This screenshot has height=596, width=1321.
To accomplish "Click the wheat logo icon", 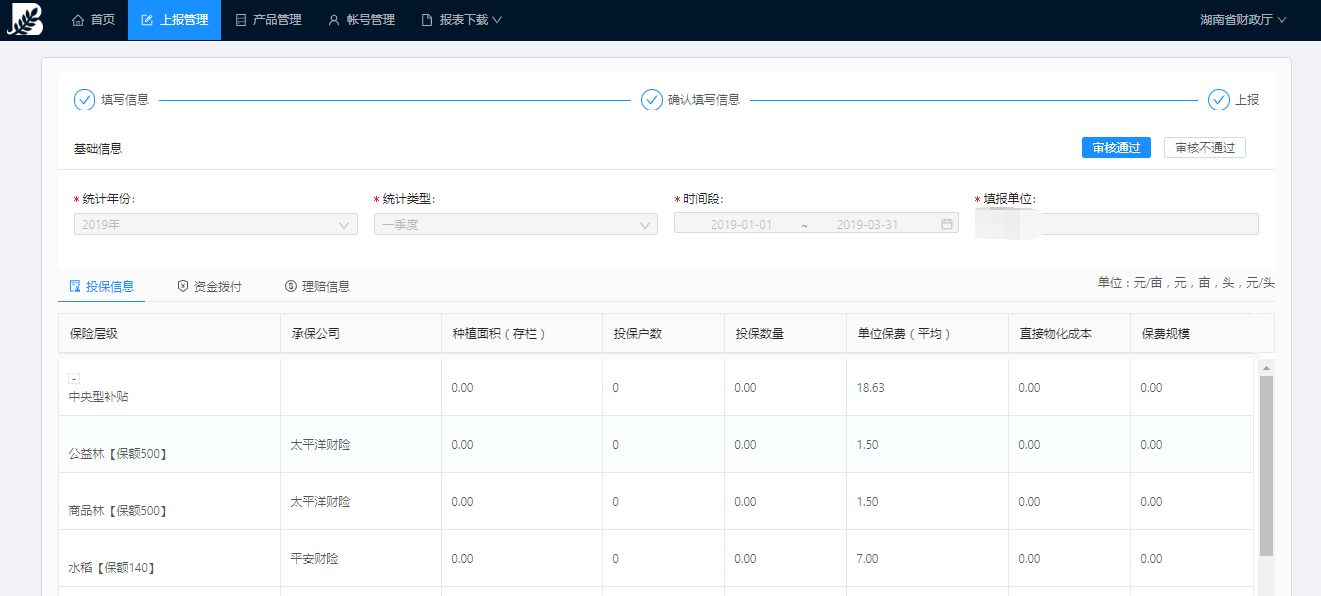I will [x=25, y=20].
